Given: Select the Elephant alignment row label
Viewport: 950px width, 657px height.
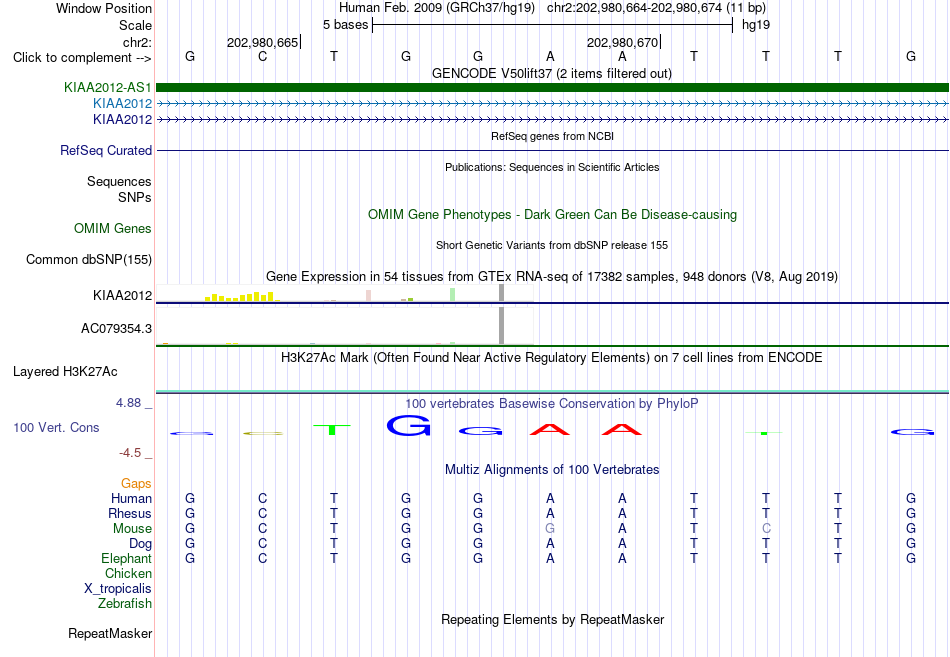Looking at the screenshot, I should [x=126, y=558].
